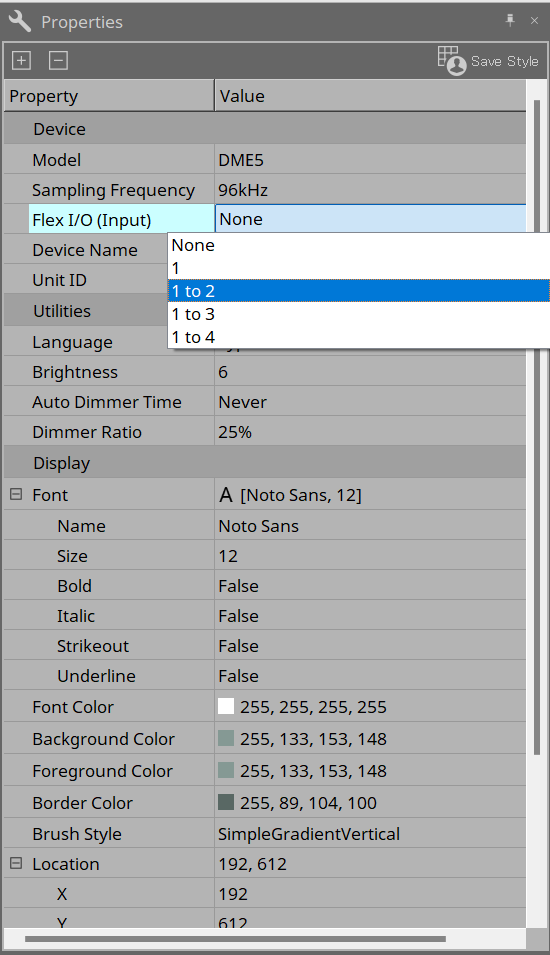Screen dimensions: 550x955
Task: Pin the Properties panel
Action: 510,21
